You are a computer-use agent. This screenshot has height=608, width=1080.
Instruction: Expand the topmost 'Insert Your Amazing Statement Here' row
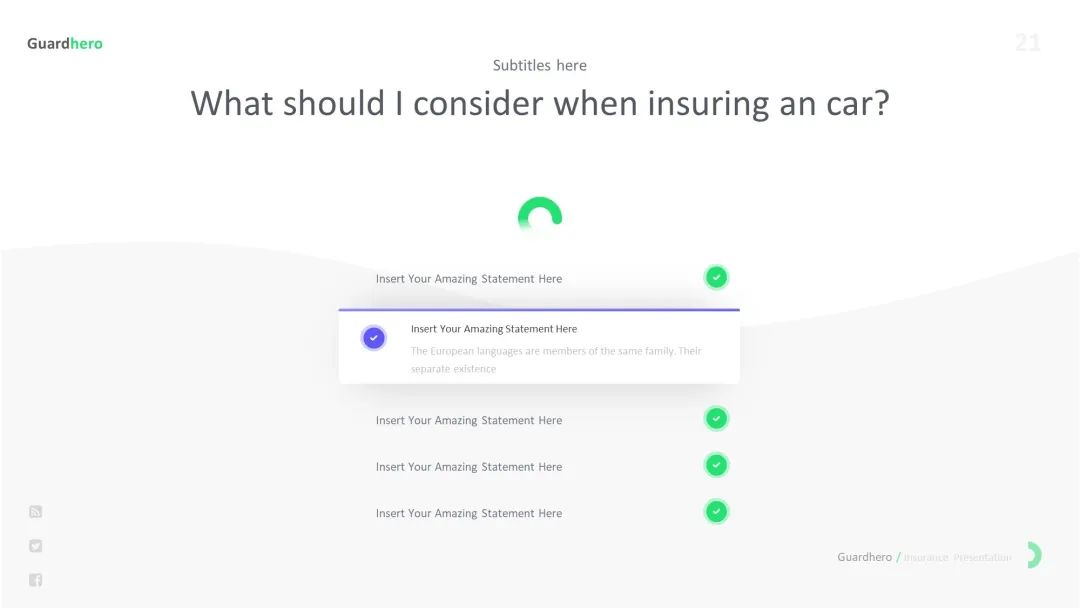coord(469,279)
